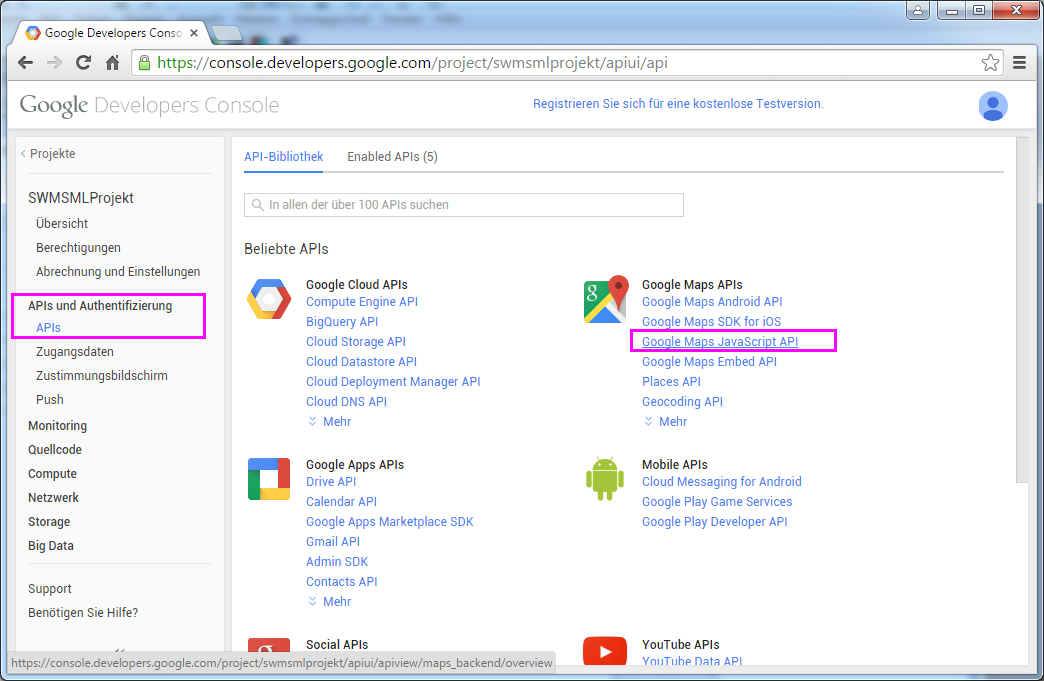Click the Google Maps APIs icon
The height and width of the screenshot is (681, 1044).
[x=605, y=300]
